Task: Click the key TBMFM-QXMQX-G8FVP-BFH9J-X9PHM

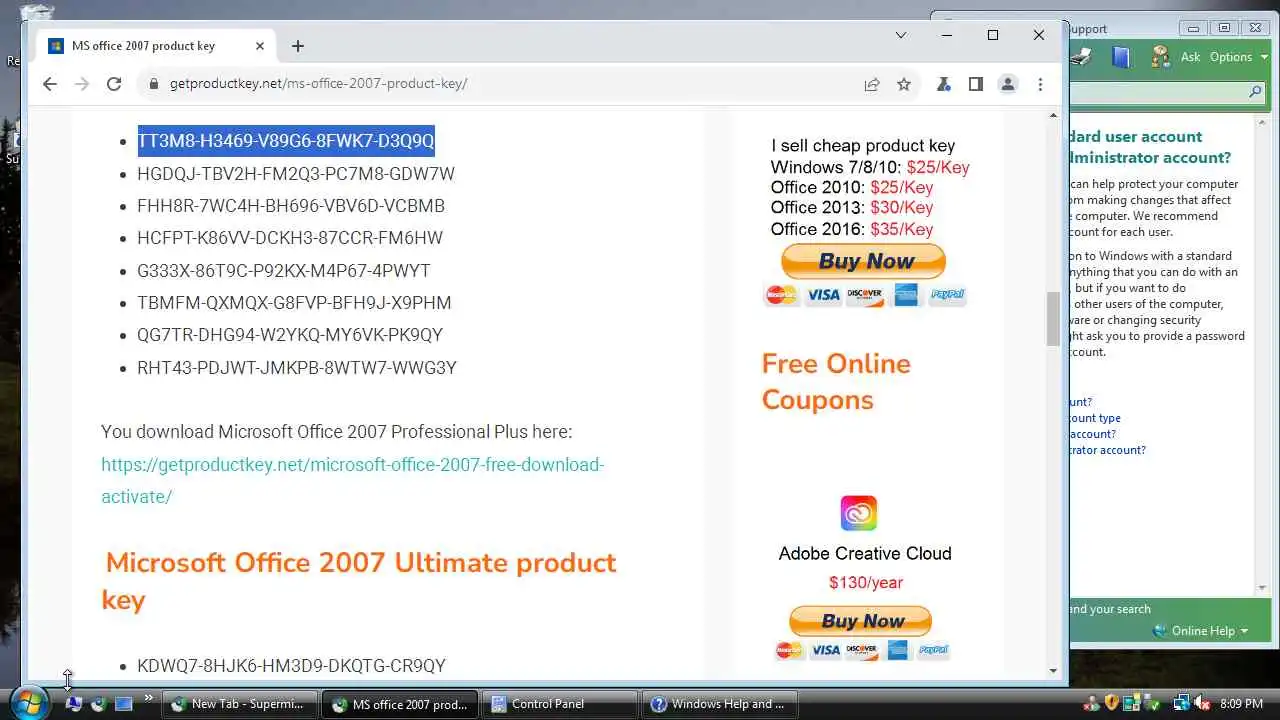Action: [294, 303]
